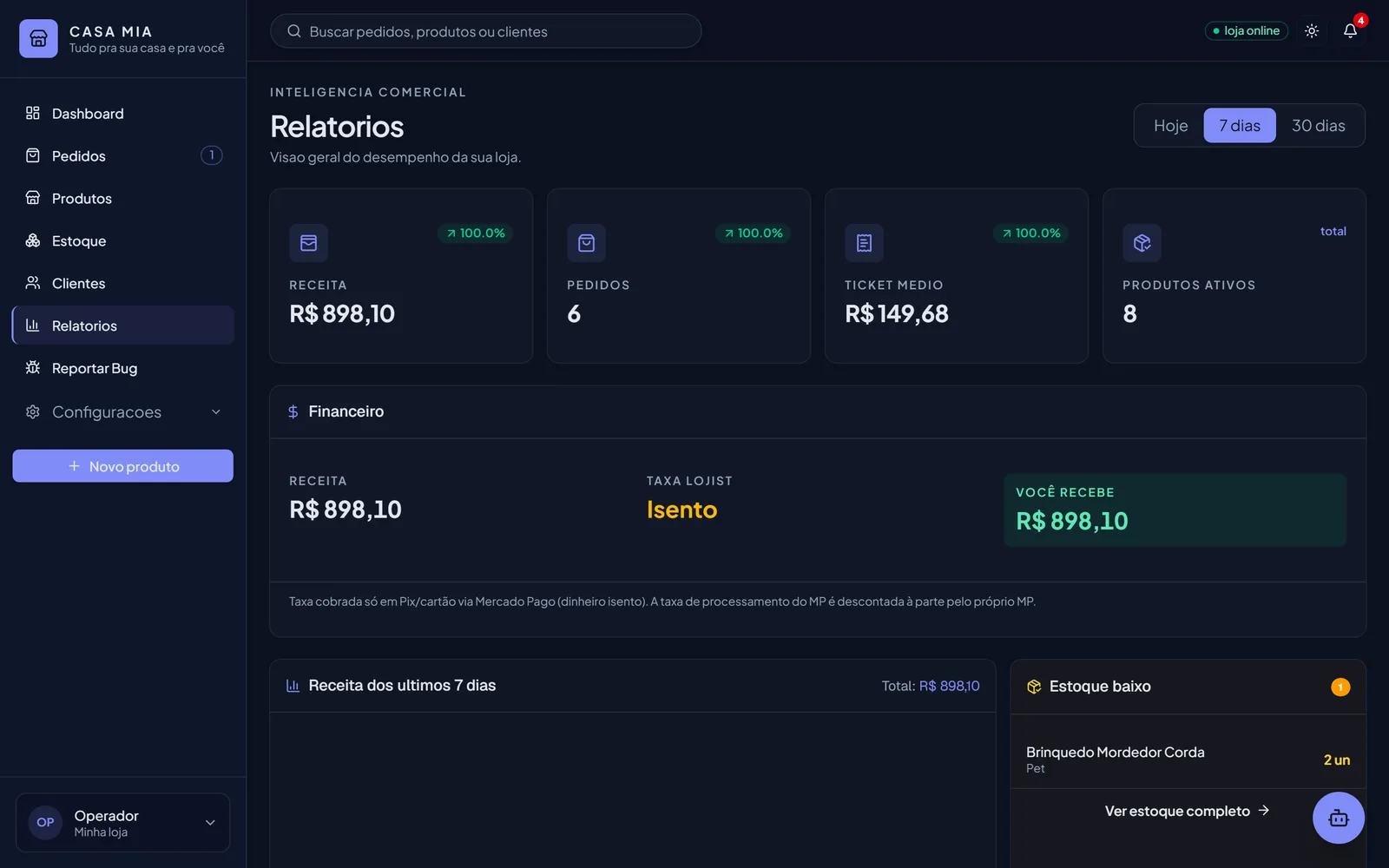1389x868 pixels.
Task: Click the Pedidos pending count badge
Action: click(212, 155)
